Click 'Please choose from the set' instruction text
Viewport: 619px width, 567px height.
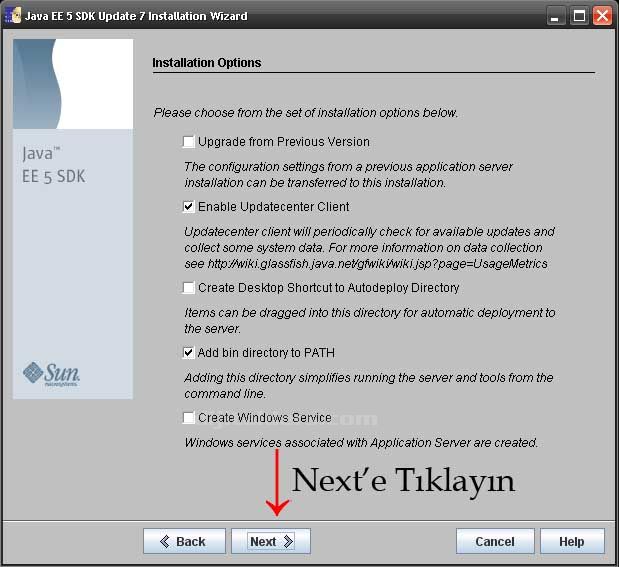tap(306, 113)
